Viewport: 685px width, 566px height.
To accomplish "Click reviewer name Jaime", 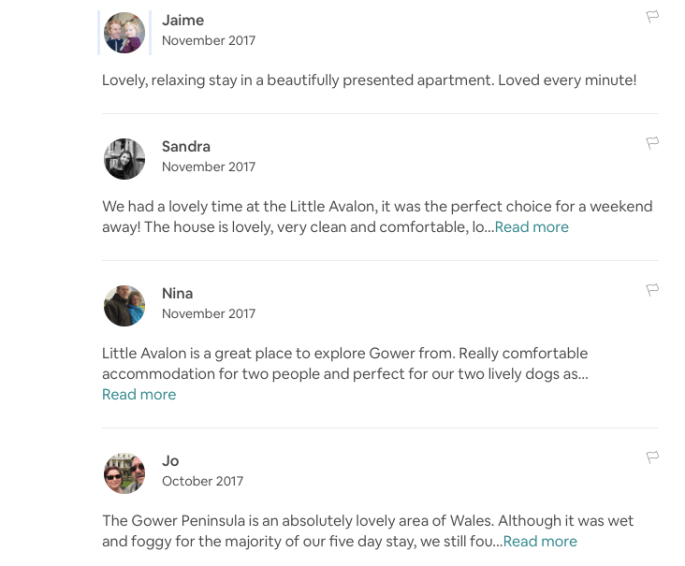I will [x=183, y=20].
